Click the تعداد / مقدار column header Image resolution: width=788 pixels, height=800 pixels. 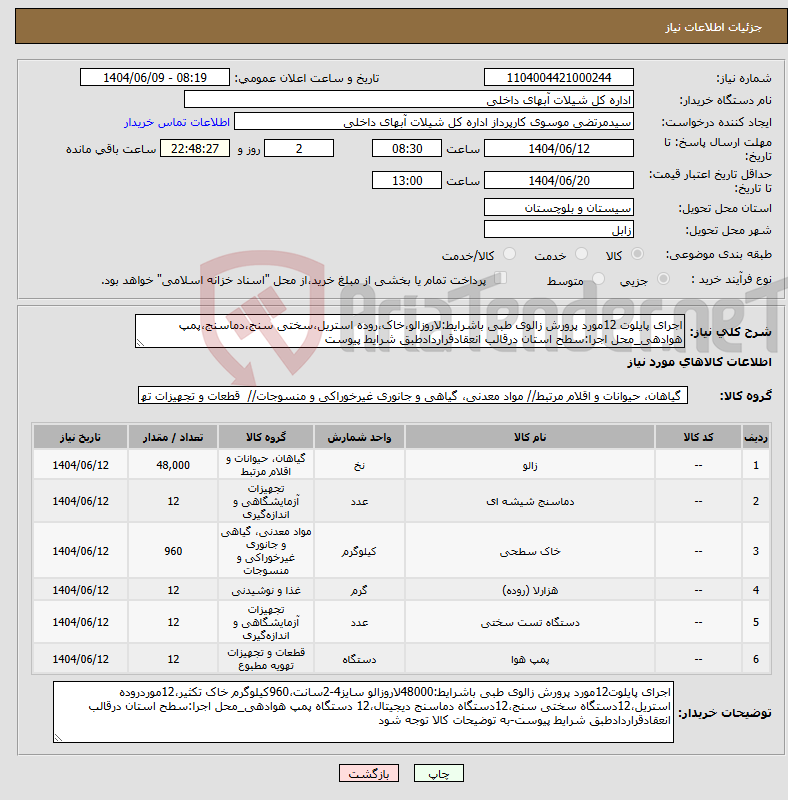tap(173, 437)
